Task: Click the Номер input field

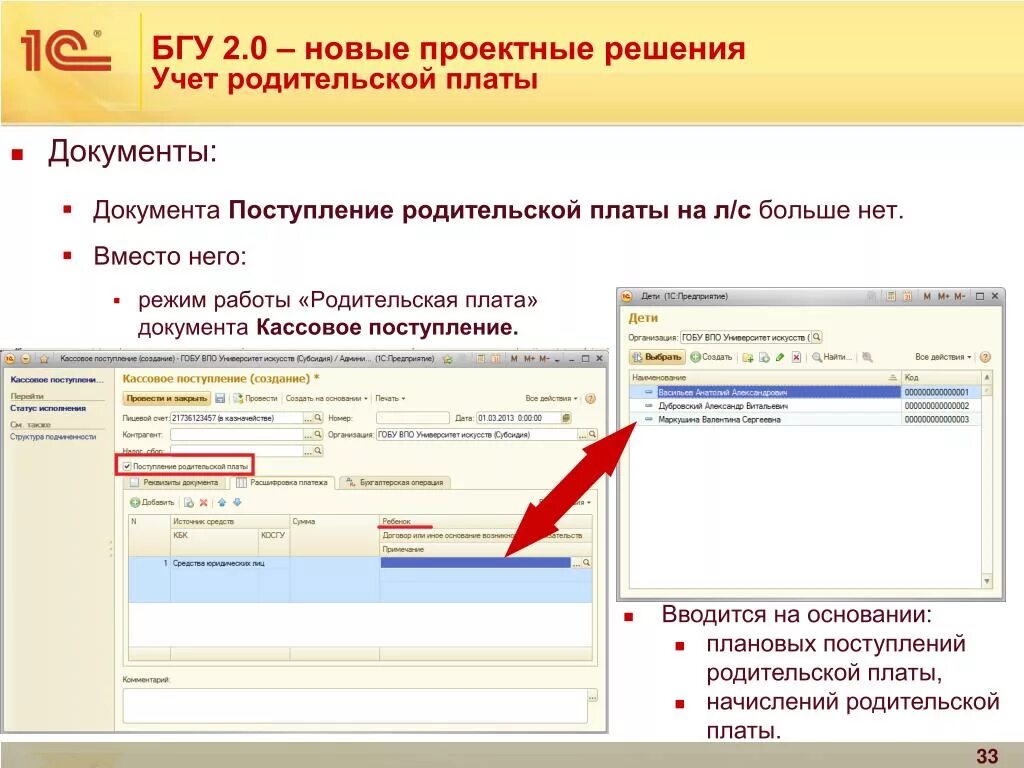Action: 413,417
